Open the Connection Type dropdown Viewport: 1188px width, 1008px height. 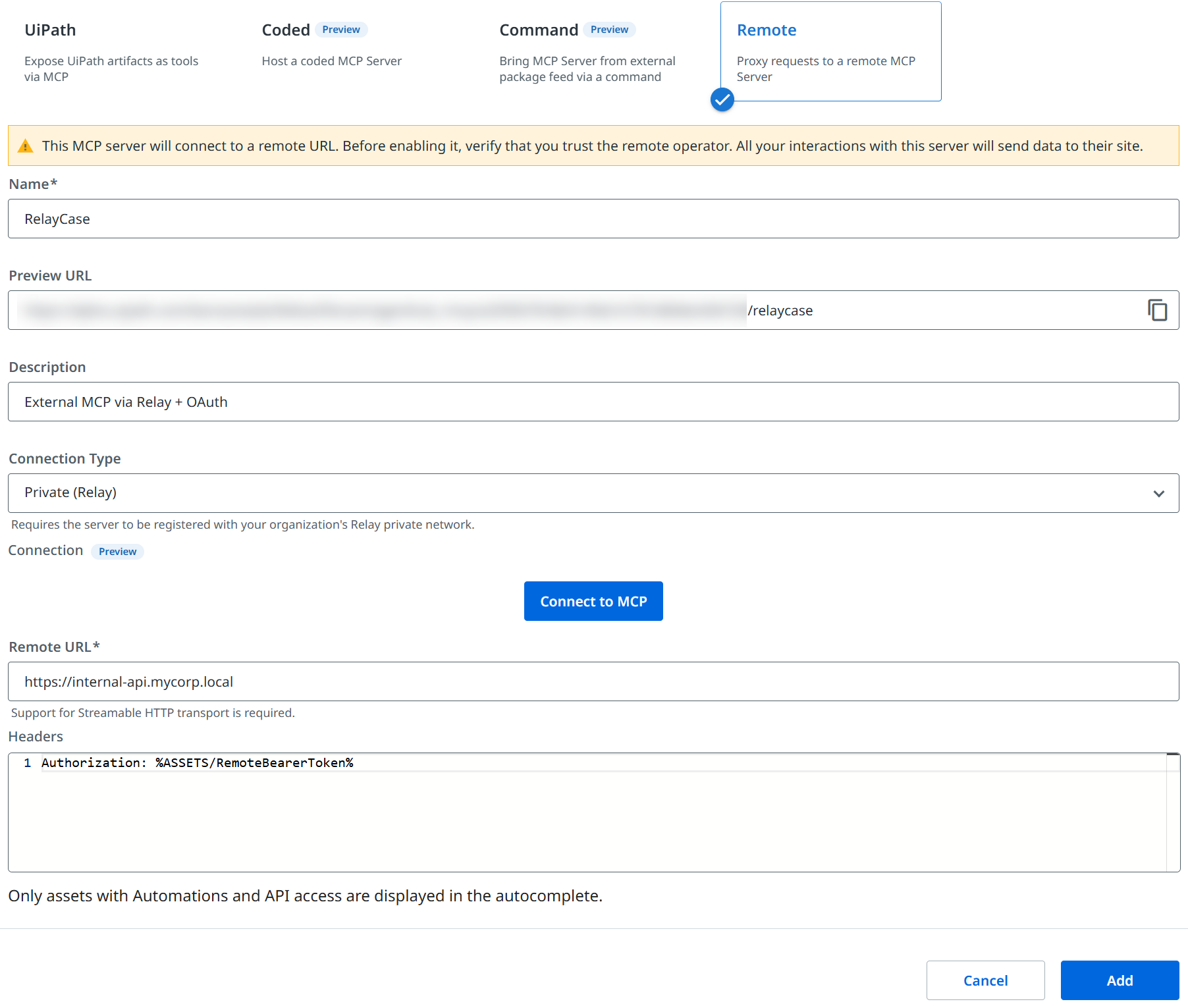coord(593,493)
